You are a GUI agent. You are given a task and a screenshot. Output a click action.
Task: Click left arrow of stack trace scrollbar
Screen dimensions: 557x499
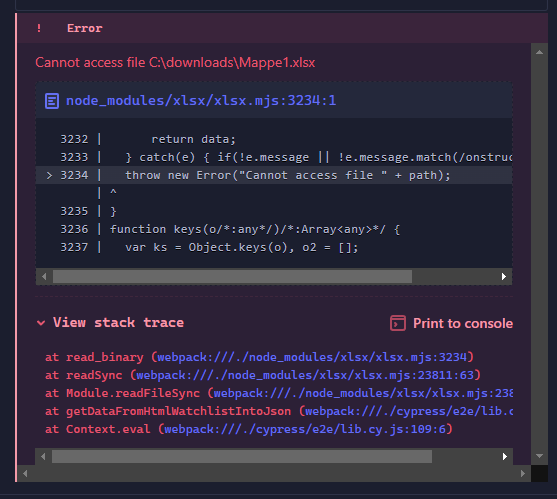[43, 456]
